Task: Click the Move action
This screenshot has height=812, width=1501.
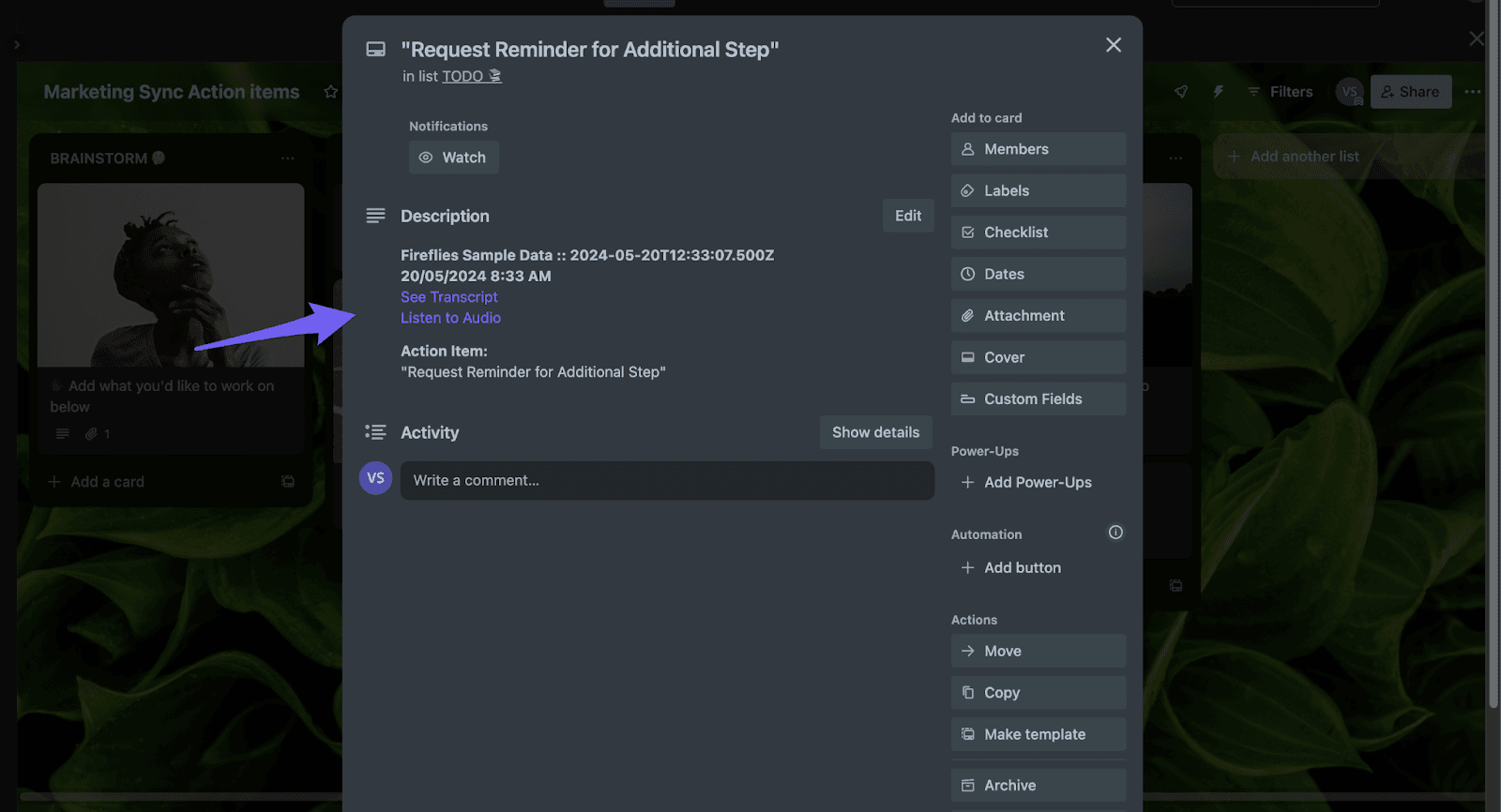Action: click(1039, 651)
